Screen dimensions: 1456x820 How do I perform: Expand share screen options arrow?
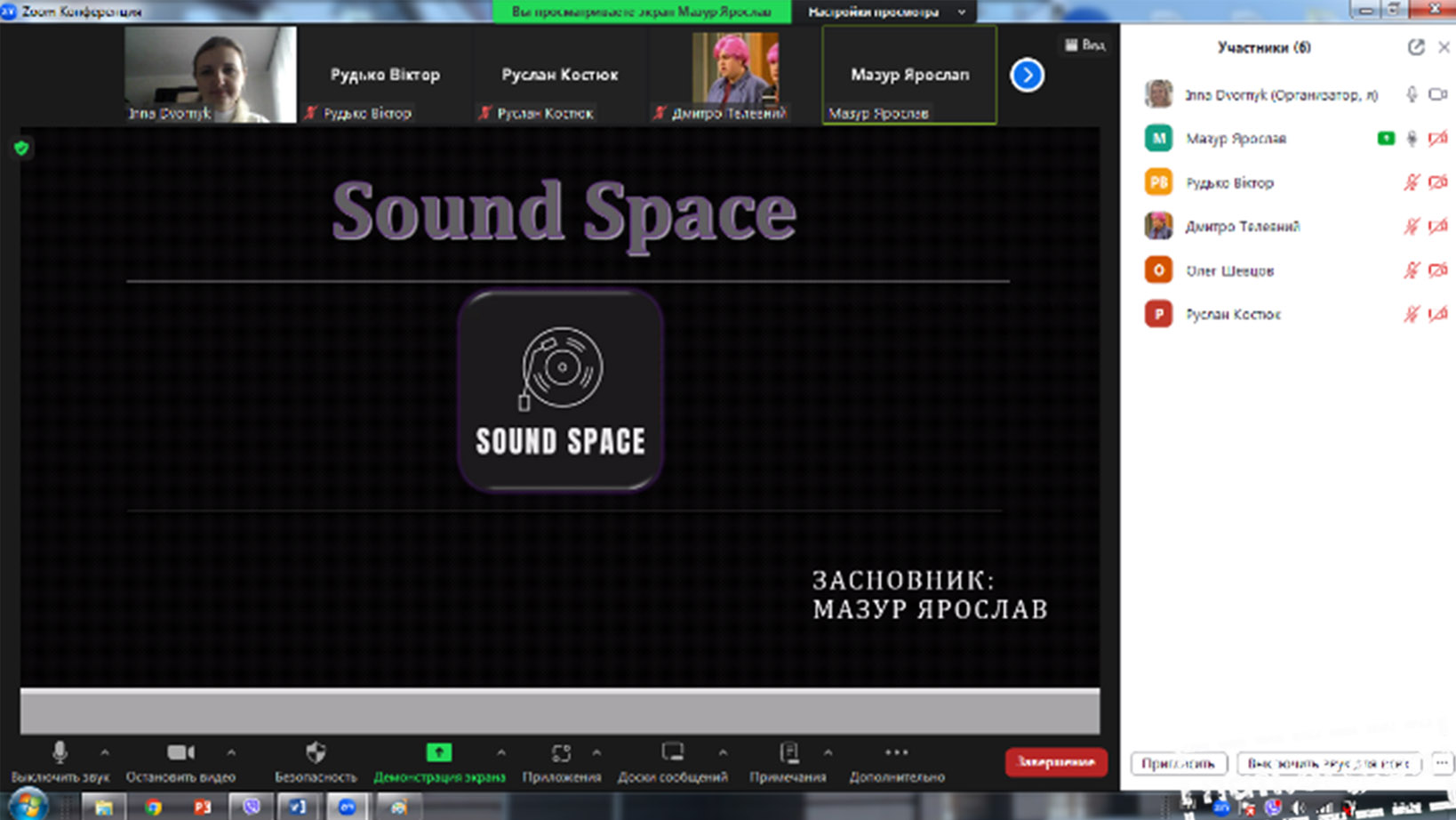501,752
